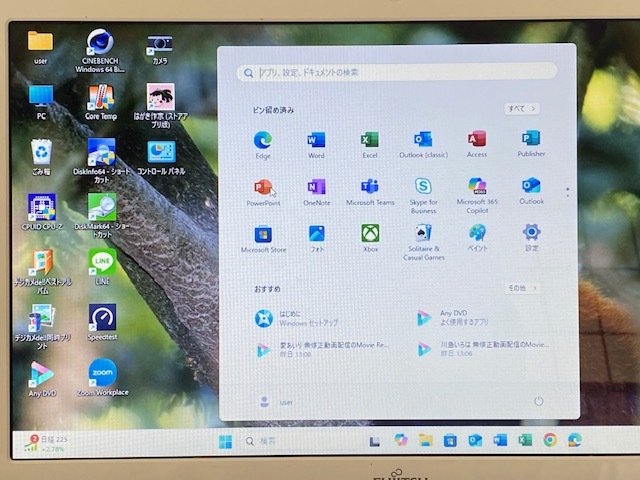640x480 pixels.
Task: Select カメラ (Camera) desktop shortcut
Action: pos(160,49)
